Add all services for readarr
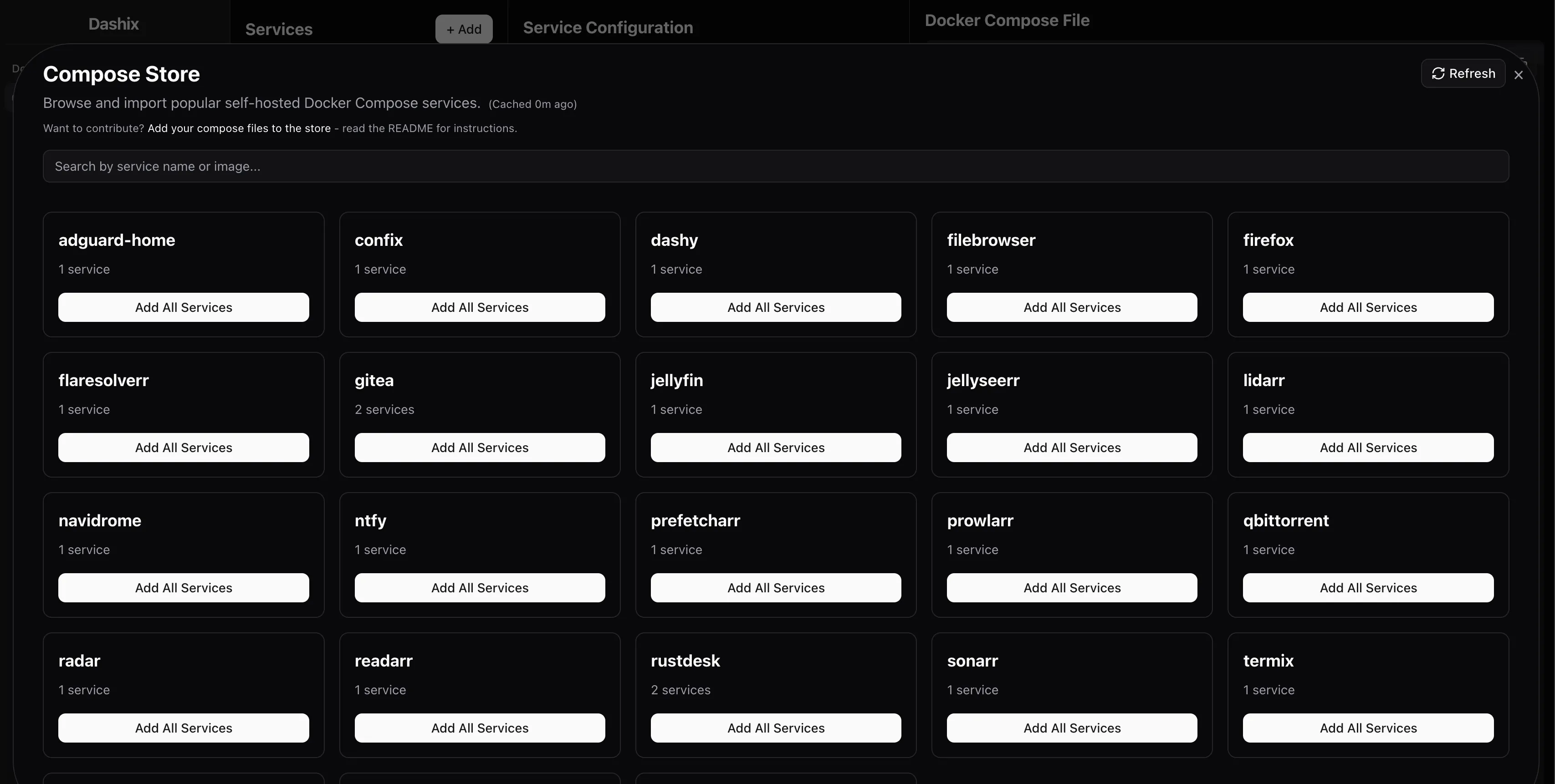This screenshot has width=1555, height=784. coord(479,728)
